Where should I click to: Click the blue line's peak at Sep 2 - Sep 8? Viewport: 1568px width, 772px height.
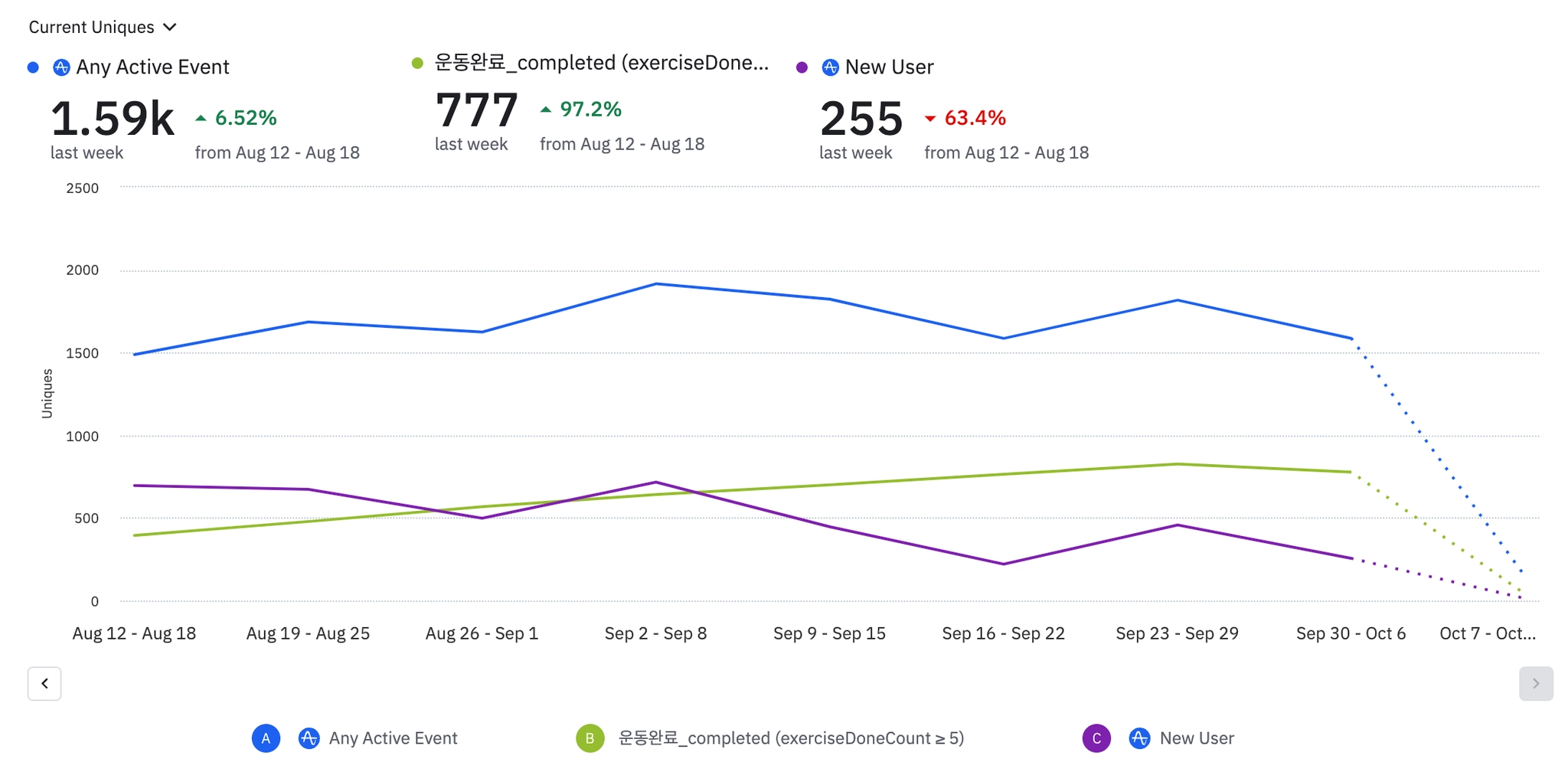[x=656, y=284]
